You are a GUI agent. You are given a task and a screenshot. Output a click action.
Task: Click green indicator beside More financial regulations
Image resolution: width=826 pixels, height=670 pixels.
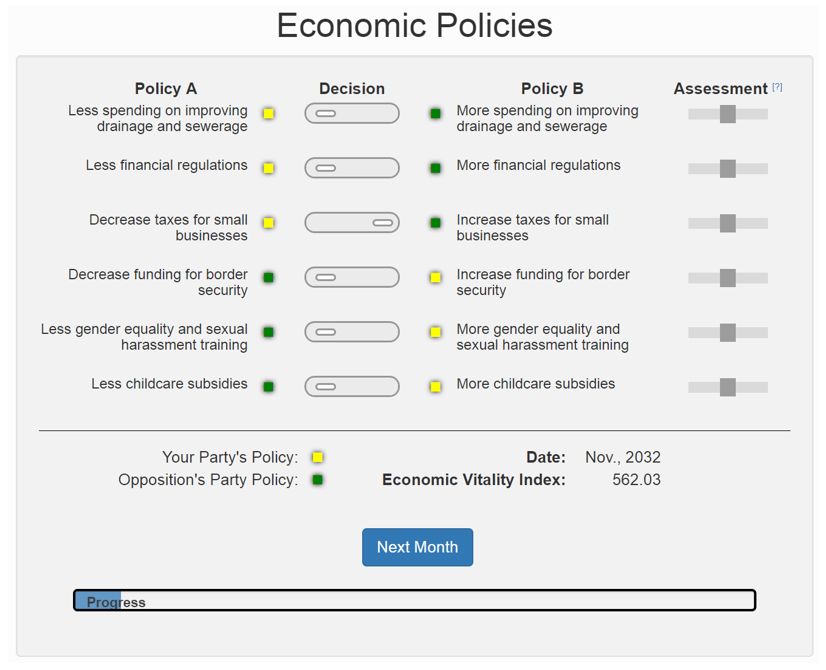point(435,168)
